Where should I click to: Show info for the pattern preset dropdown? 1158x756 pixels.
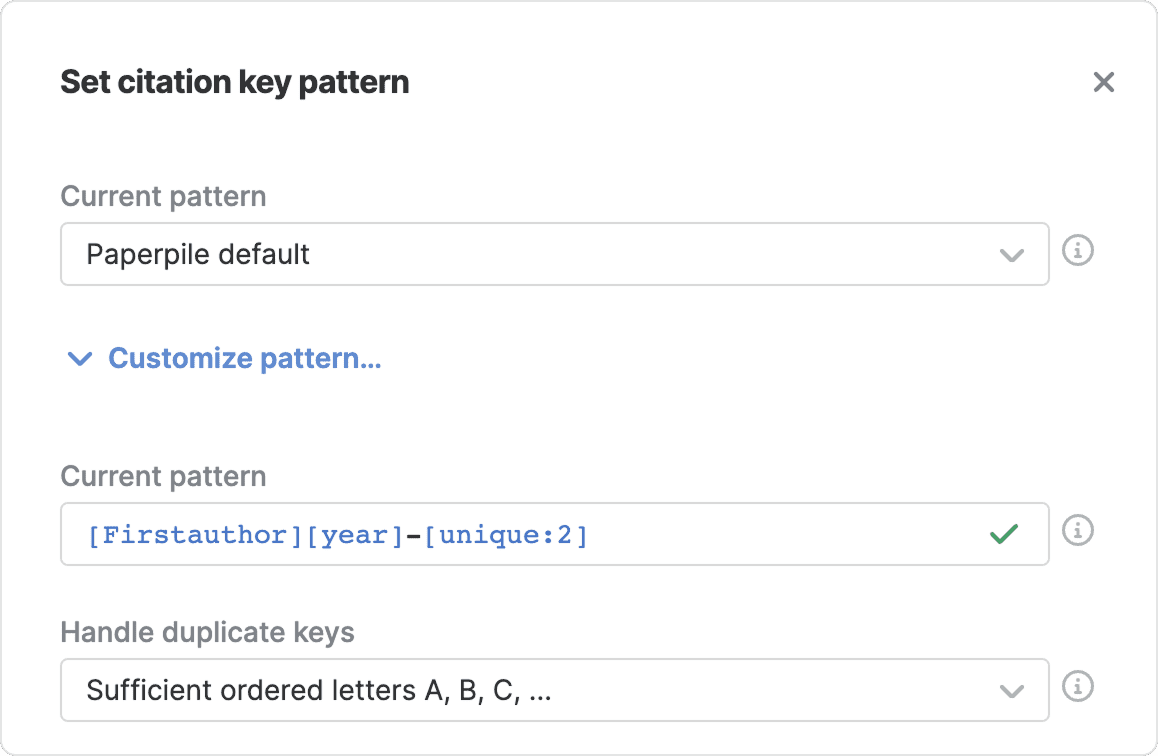(1077, 251)
